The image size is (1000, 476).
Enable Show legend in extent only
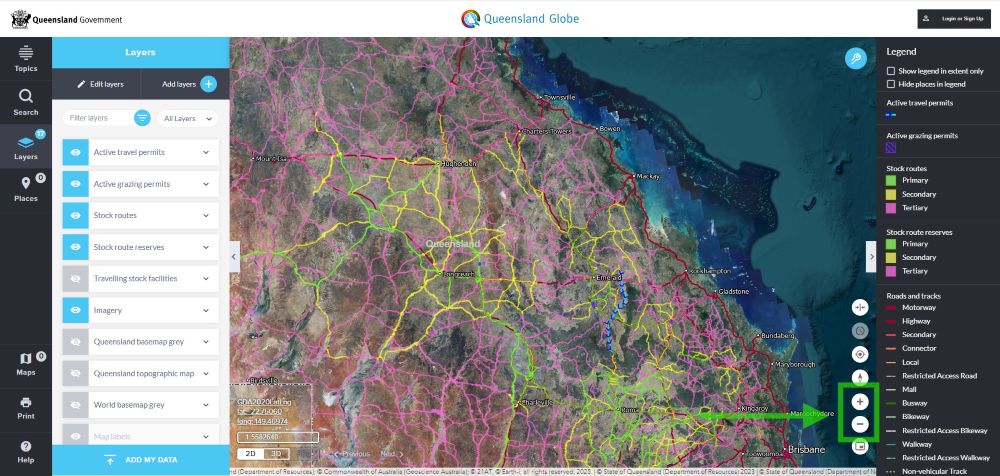(x=891, y=71)
